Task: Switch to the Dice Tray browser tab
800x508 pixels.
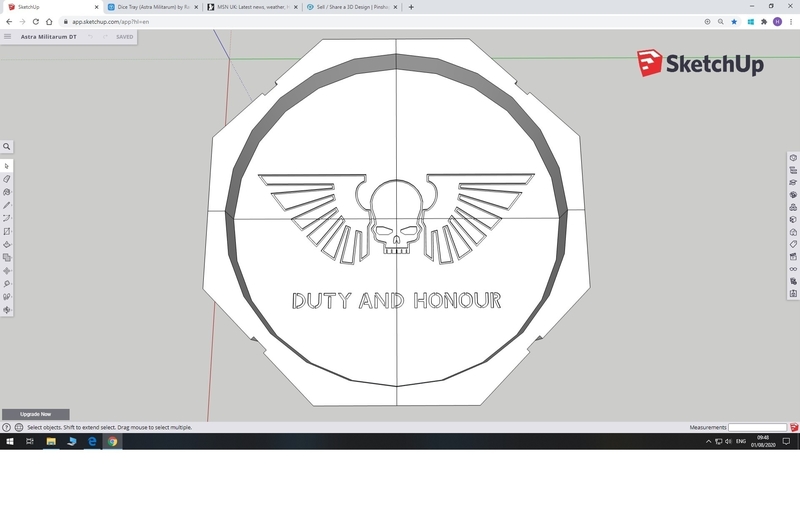Action: pos(150,7)
